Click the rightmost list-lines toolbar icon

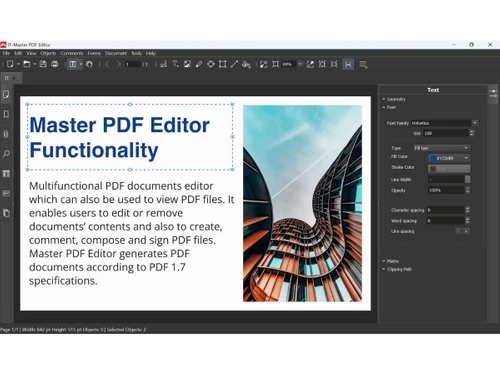pyautogui.click(x=363, y=64)
